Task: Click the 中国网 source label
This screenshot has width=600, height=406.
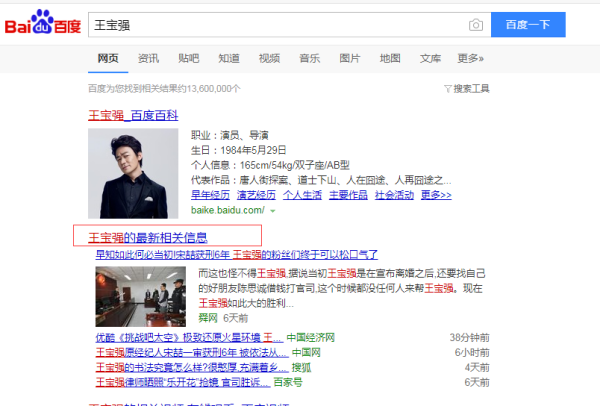Action: 306,353
